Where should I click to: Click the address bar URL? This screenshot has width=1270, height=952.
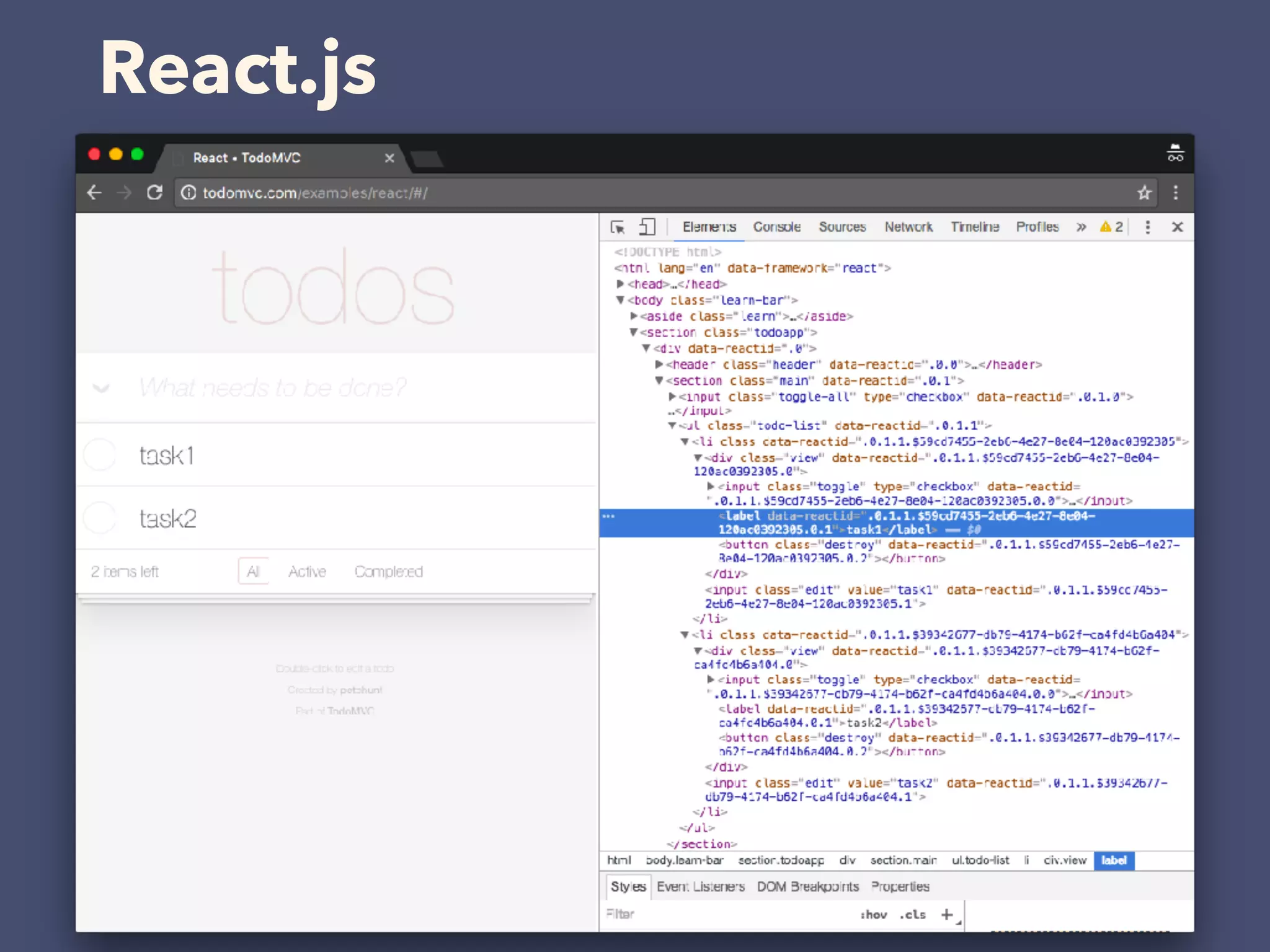tap(315, 193)
